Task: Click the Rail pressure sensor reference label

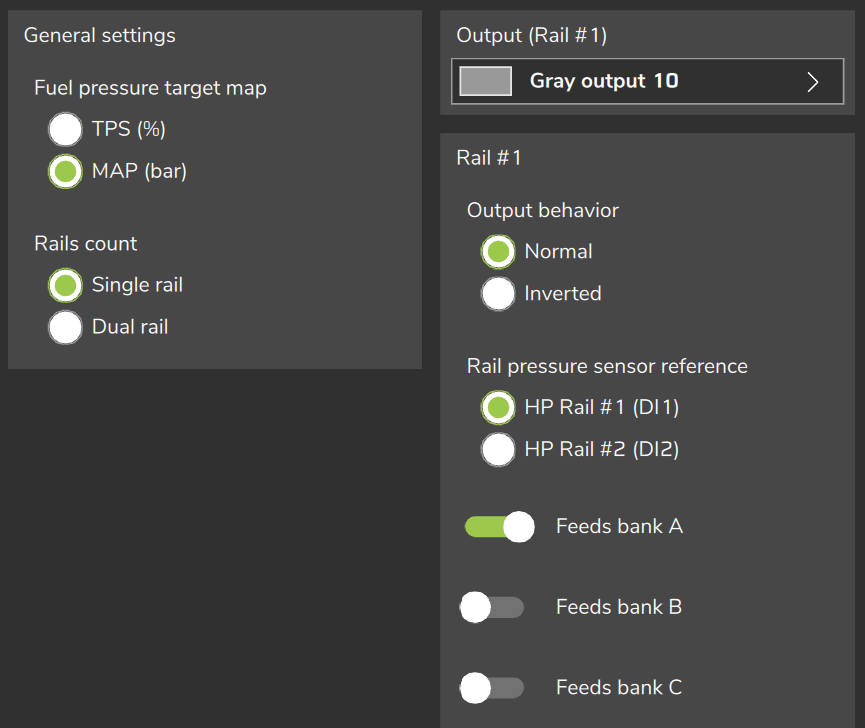Action: 607,367
